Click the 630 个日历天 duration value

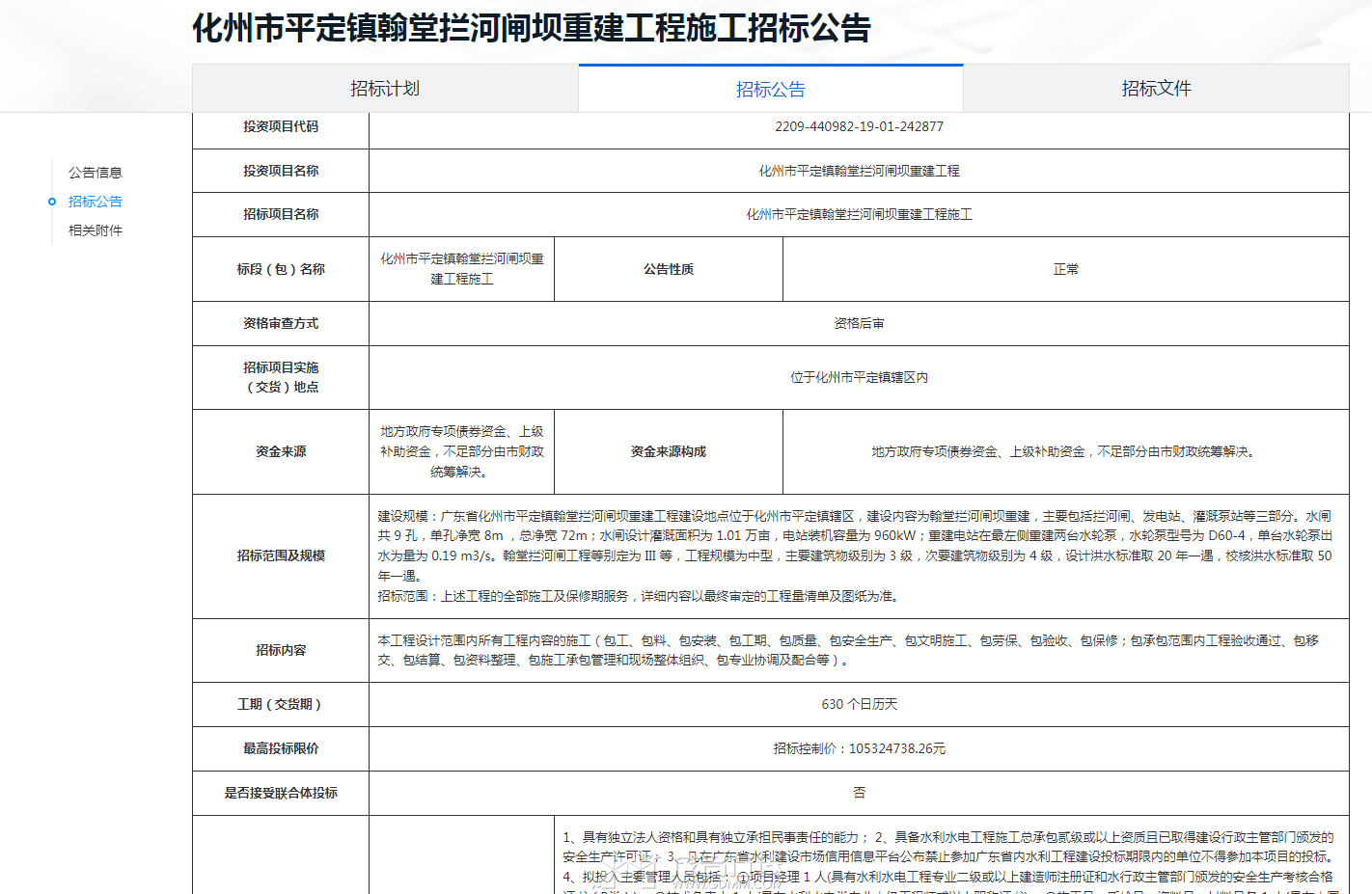click(859, 704)
